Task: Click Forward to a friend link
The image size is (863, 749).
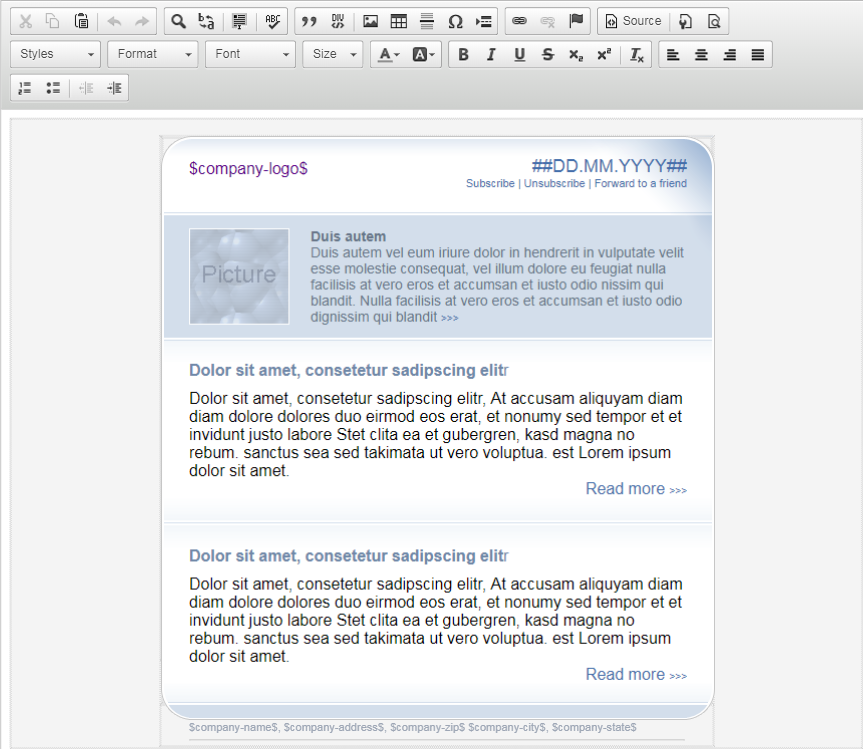Action: pos(641,183)
